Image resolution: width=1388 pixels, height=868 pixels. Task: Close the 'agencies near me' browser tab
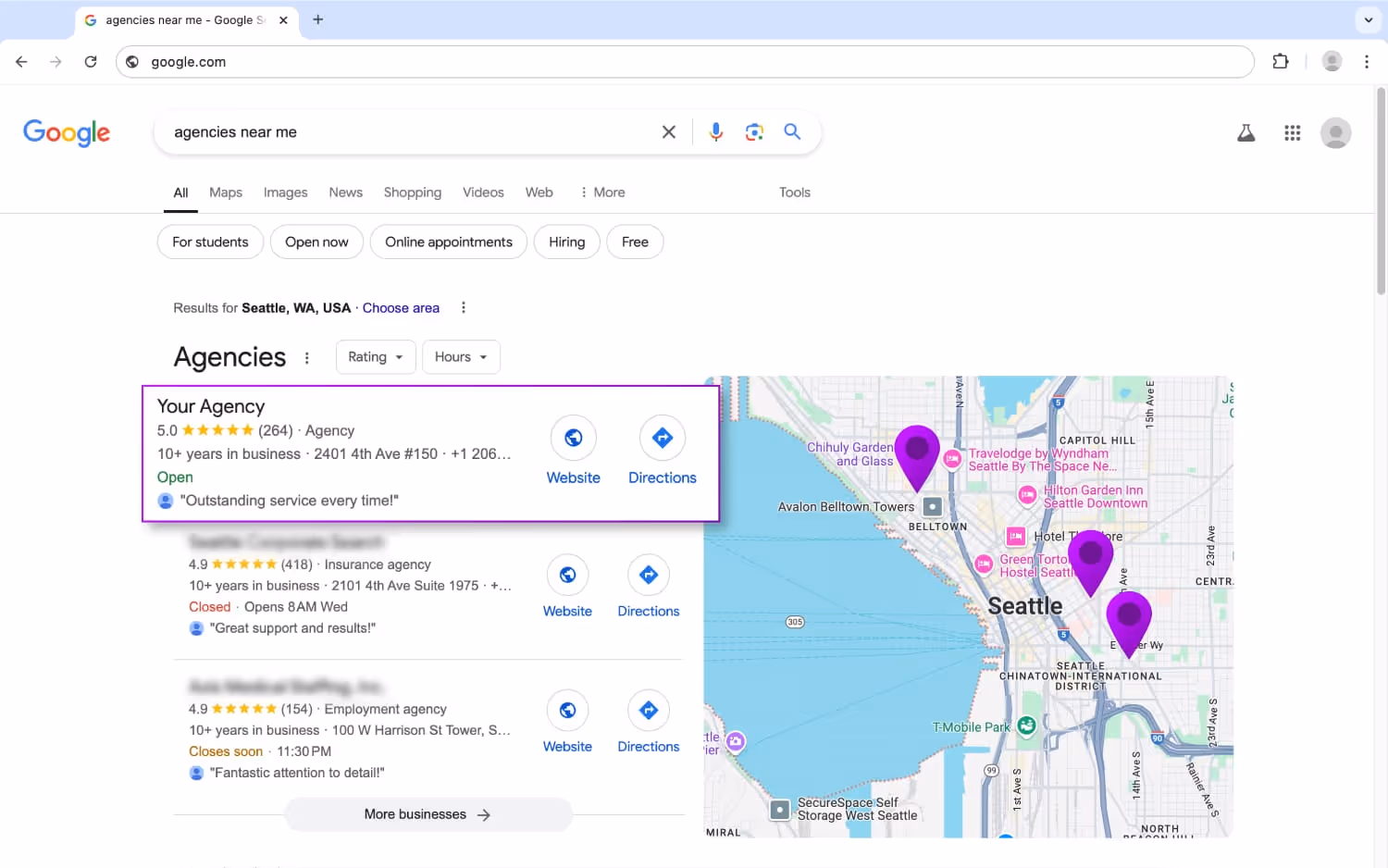(283, 19)
